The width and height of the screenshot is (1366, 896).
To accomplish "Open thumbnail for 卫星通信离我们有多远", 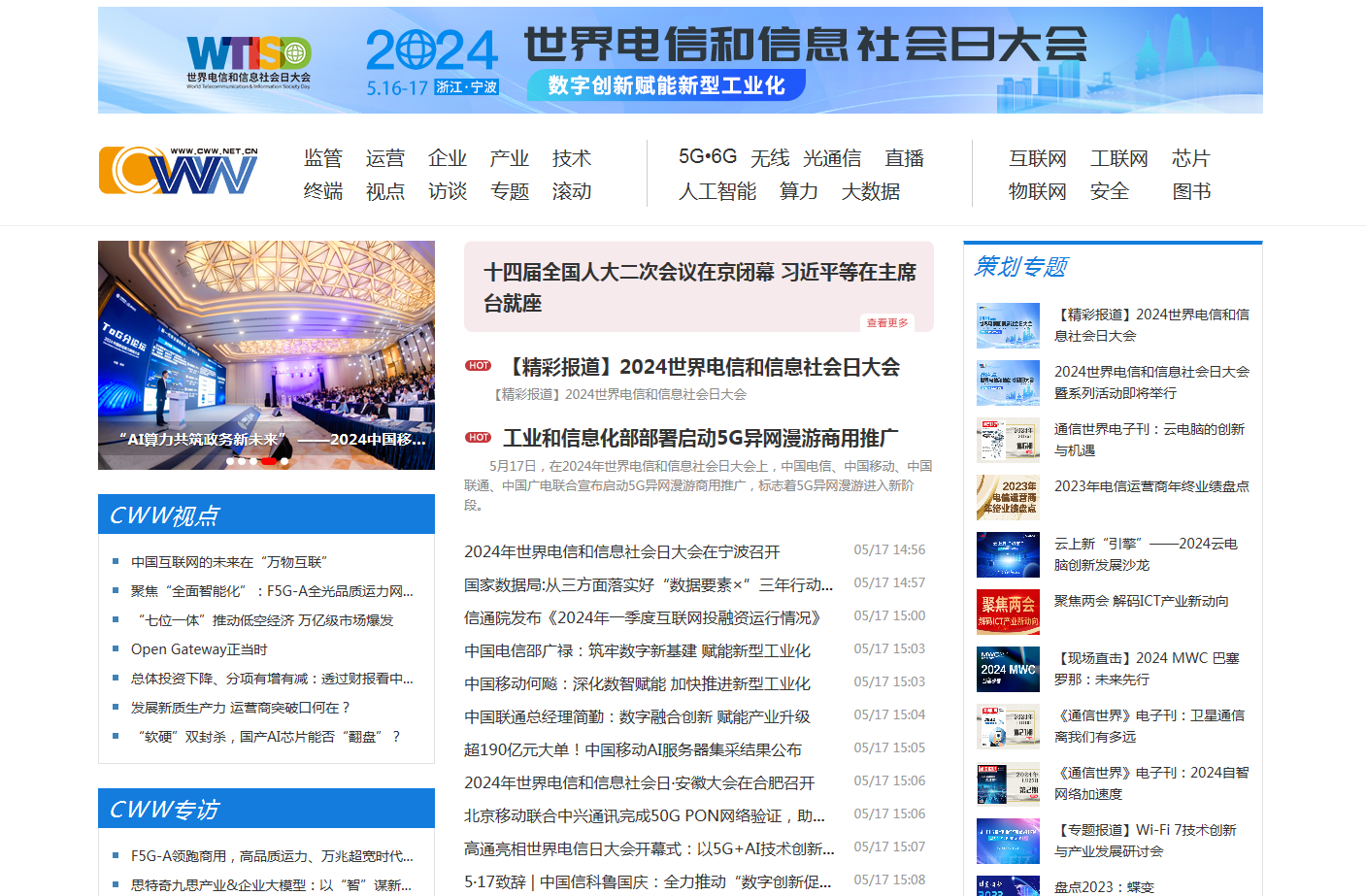I will click(x=1008, y=726).
